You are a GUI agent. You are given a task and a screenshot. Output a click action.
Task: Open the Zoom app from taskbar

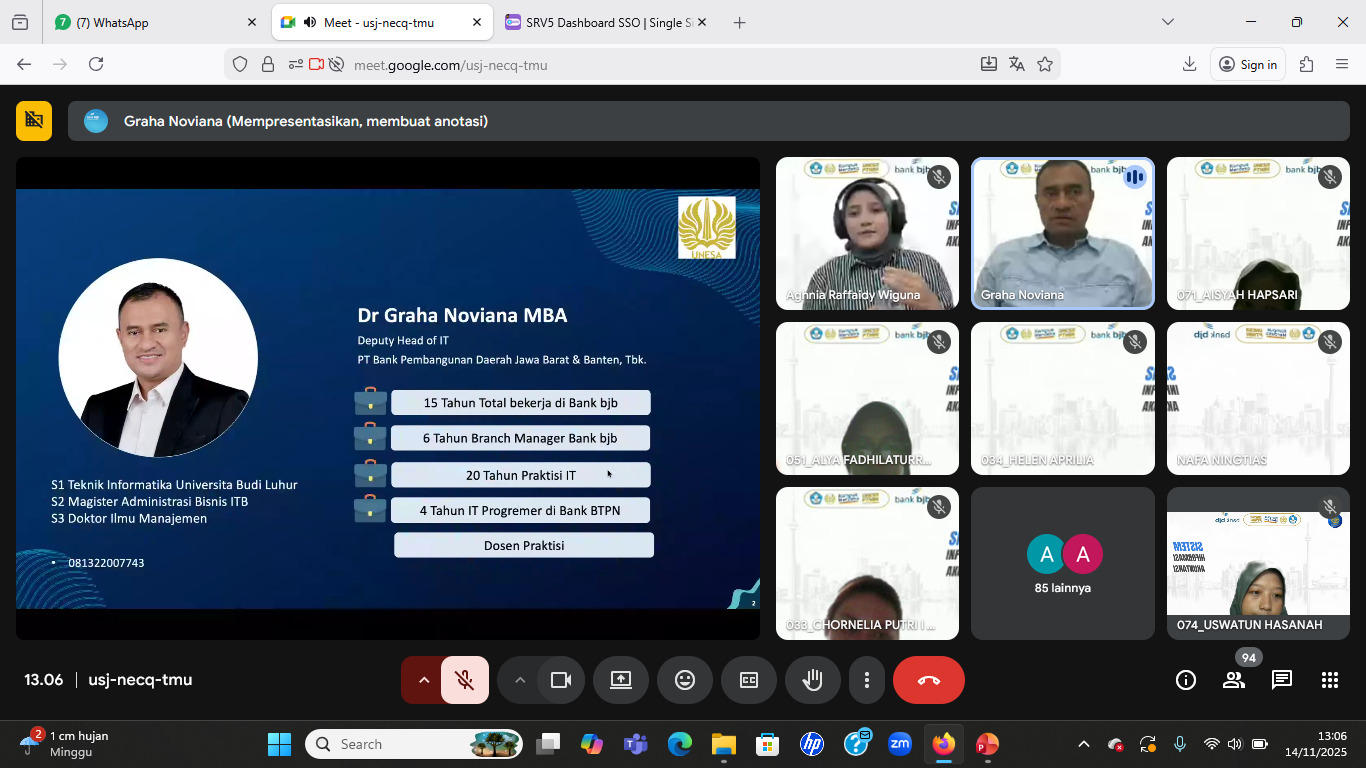(899, 744)
